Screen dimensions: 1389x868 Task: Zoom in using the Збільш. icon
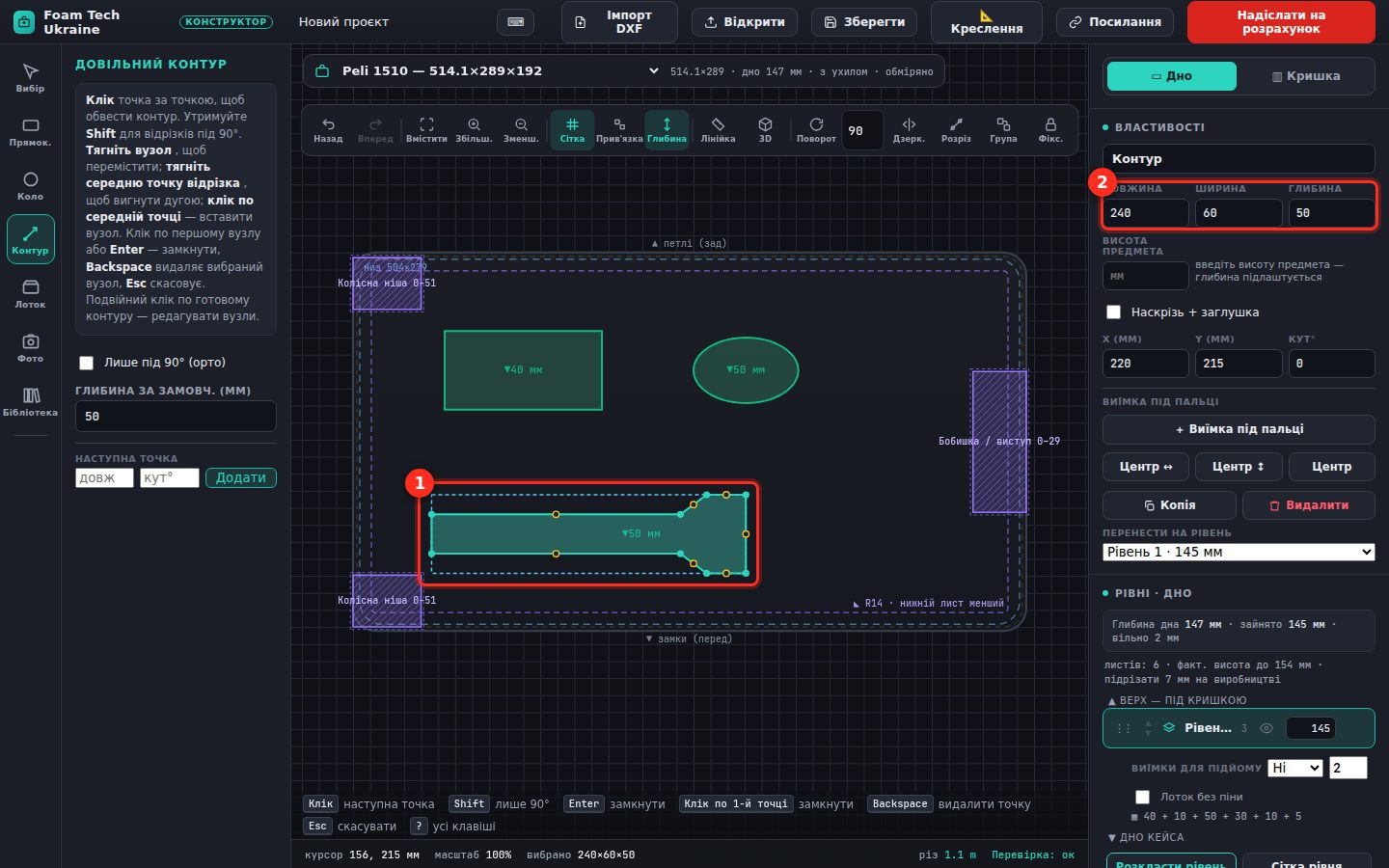(x=474, y=130)
